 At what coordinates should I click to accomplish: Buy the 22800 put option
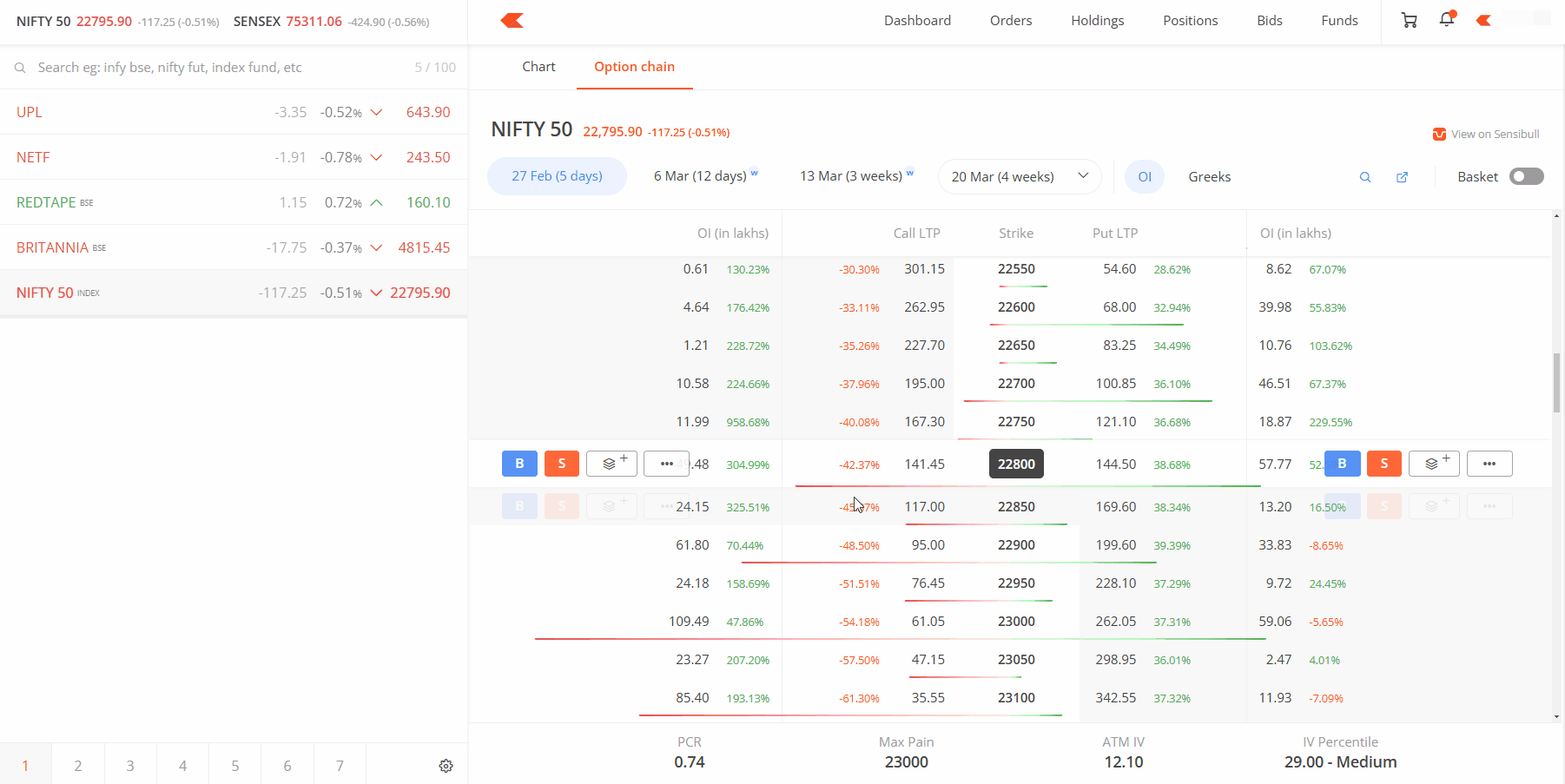coord(1342,464)
